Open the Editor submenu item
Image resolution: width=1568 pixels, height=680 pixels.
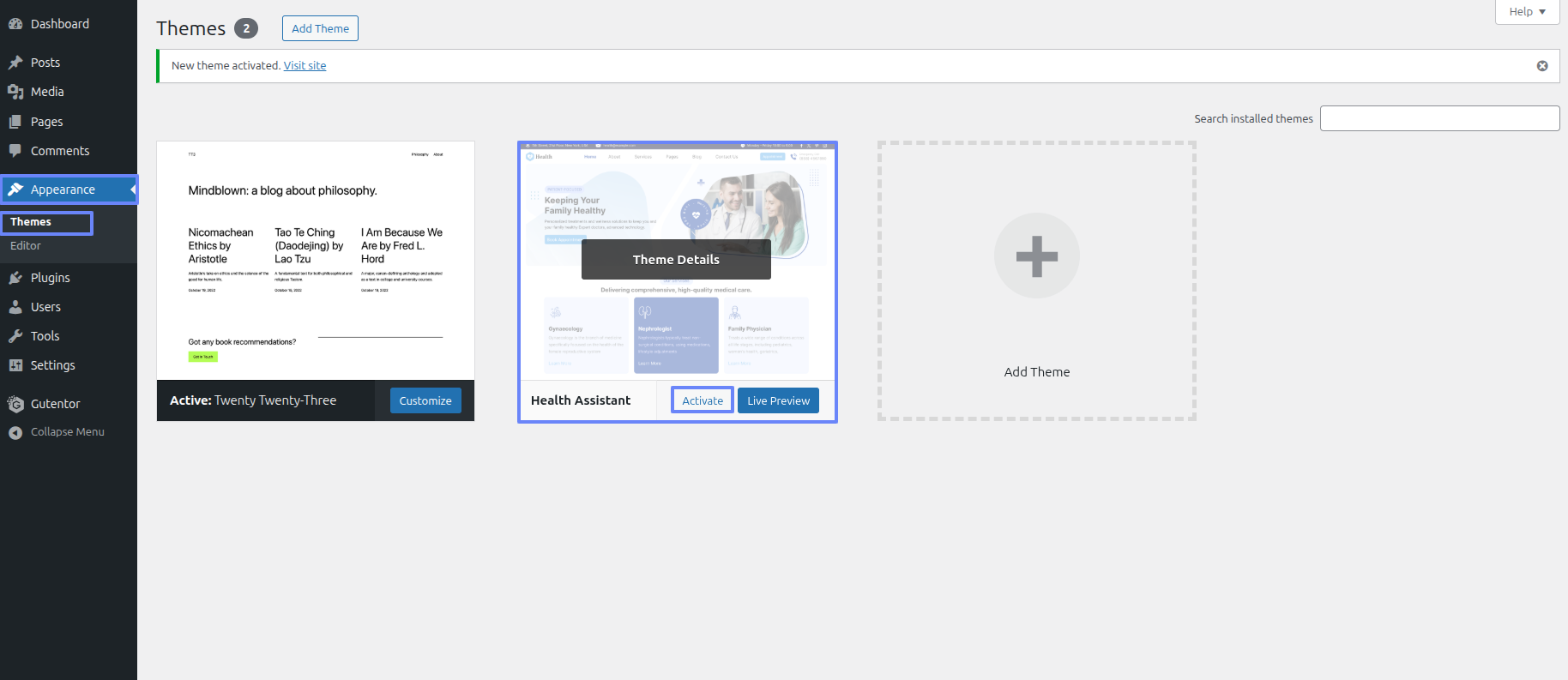coord(26,246)
